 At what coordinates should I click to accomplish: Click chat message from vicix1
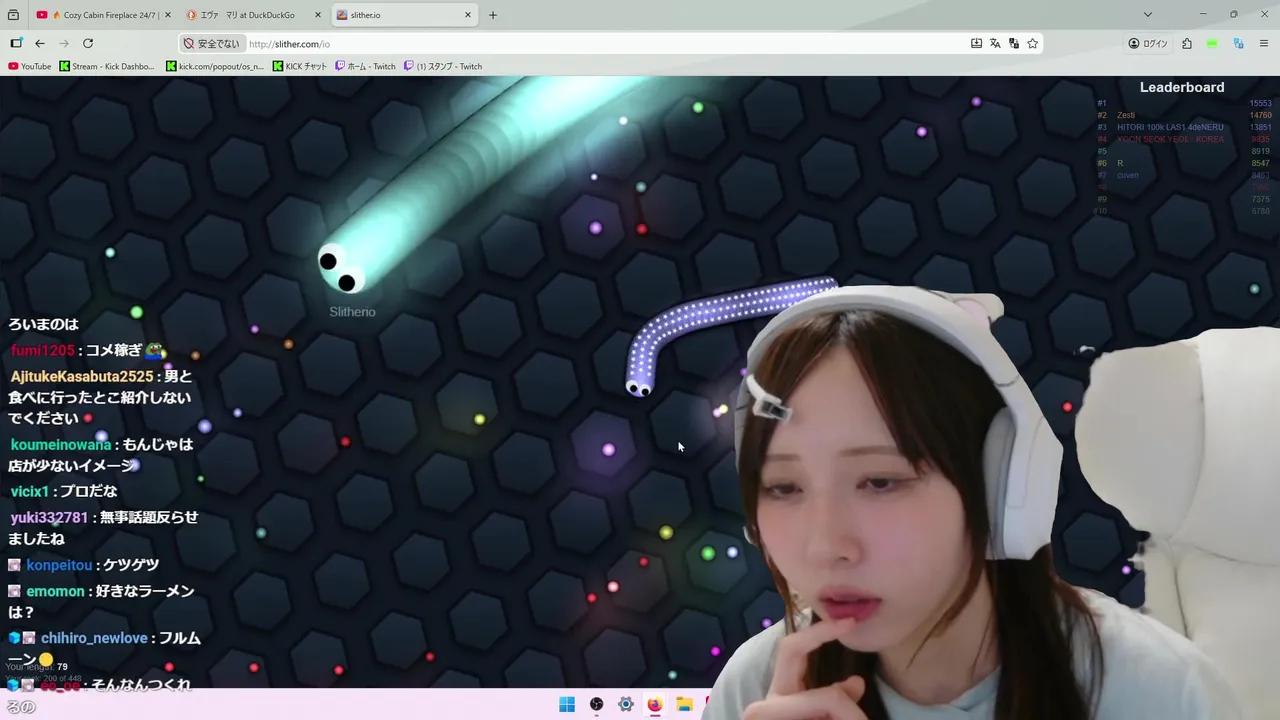coord(64,492)
